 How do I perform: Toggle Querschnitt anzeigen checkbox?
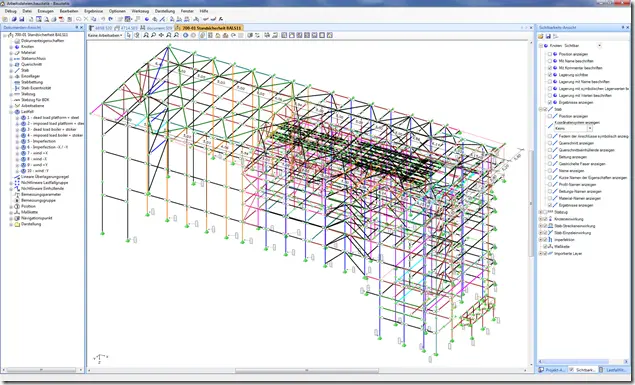550,143
